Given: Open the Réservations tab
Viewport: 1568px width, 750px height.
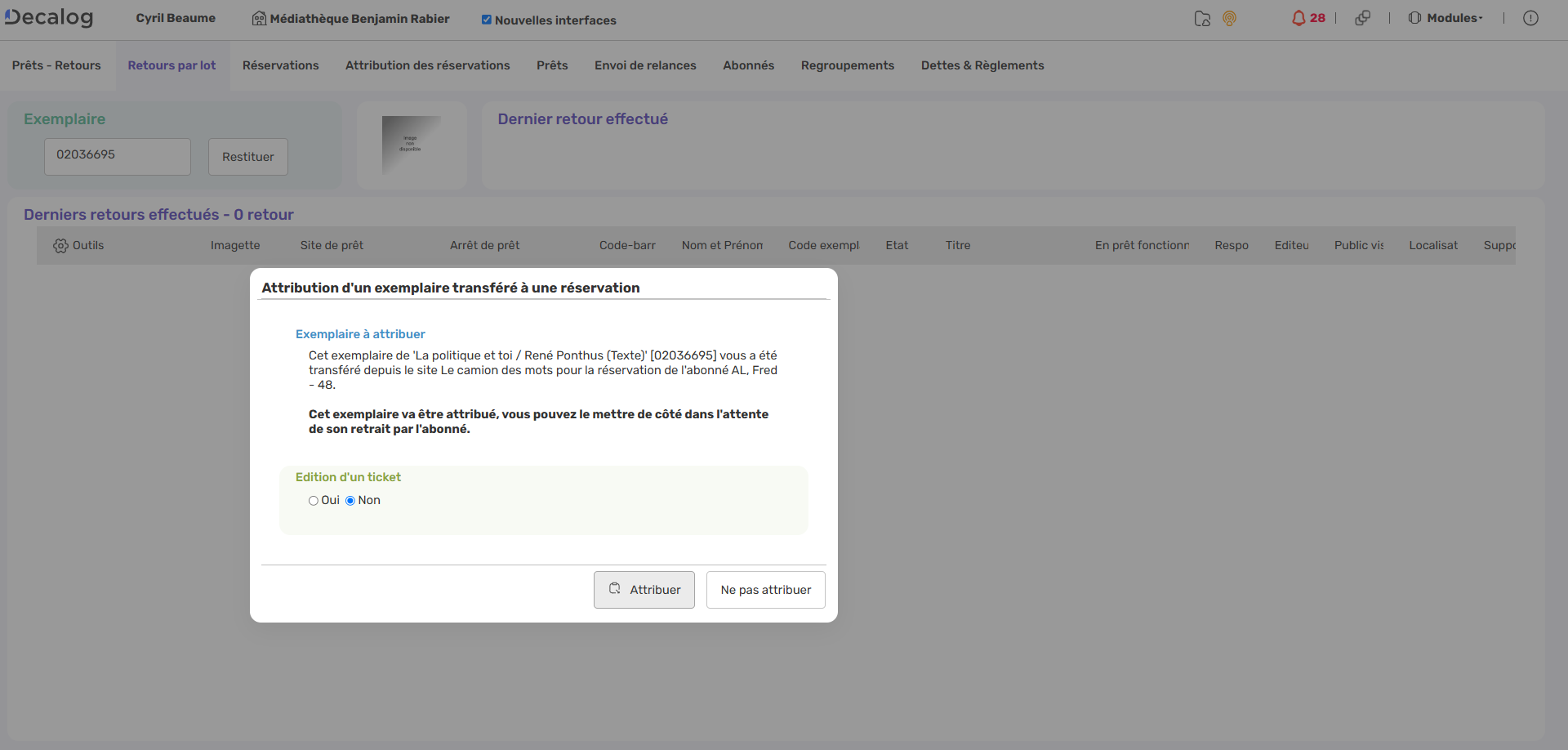Looking at the screenshot, I should [x=280, y=65].
